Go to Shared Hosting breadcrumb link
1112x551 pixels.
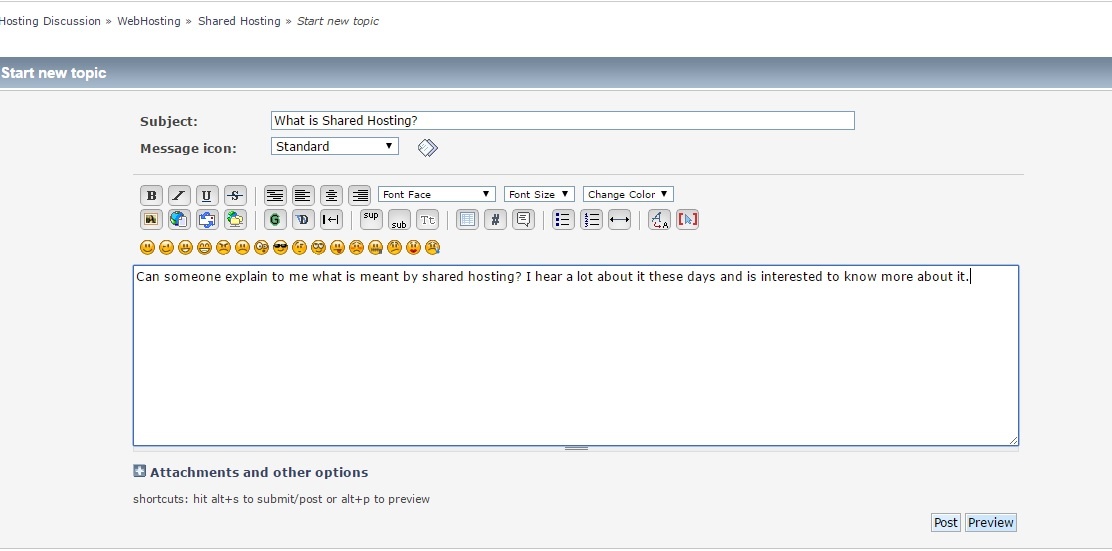(239, 21)
